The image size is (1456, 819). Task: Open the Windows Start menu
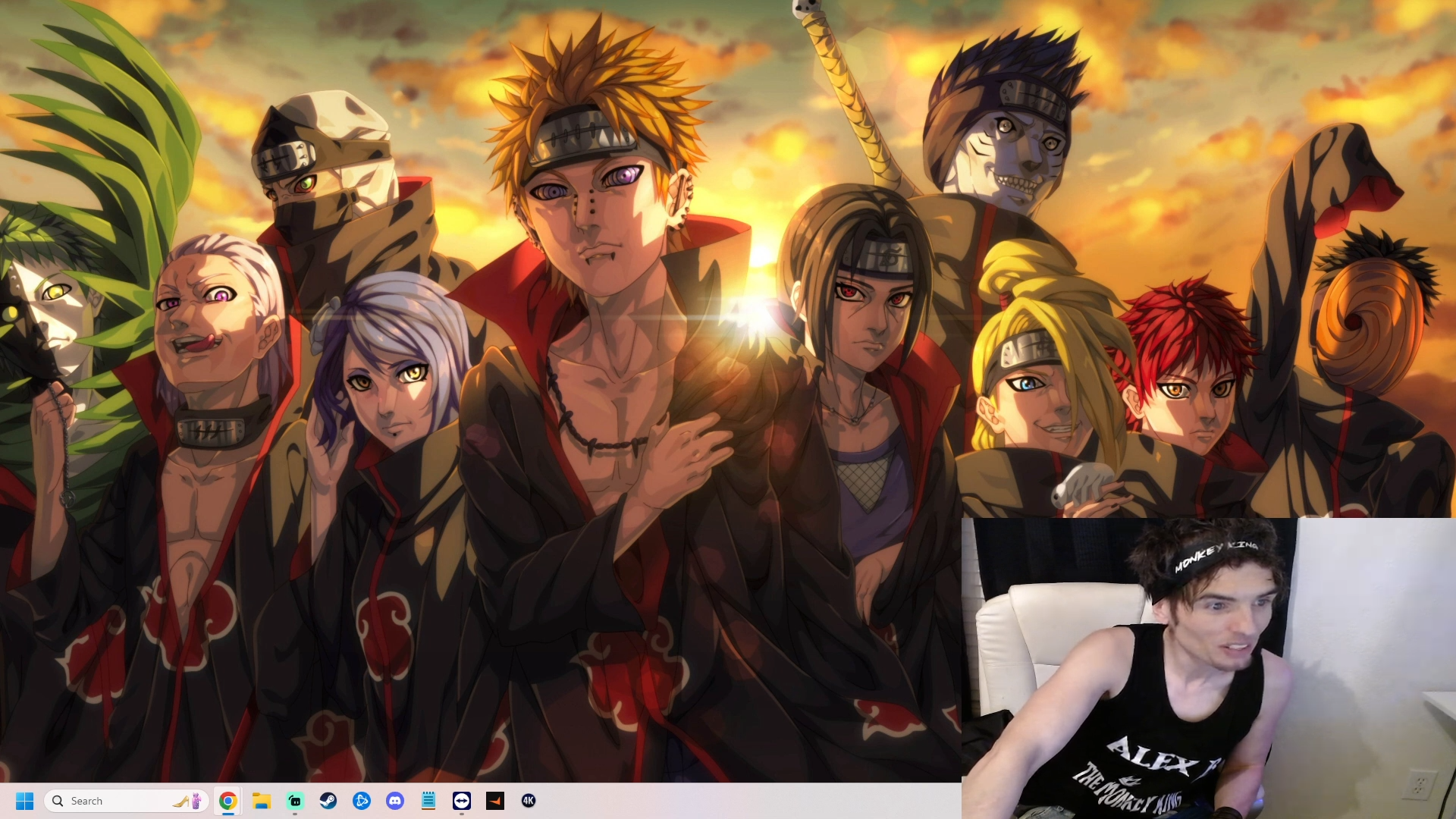24,801
